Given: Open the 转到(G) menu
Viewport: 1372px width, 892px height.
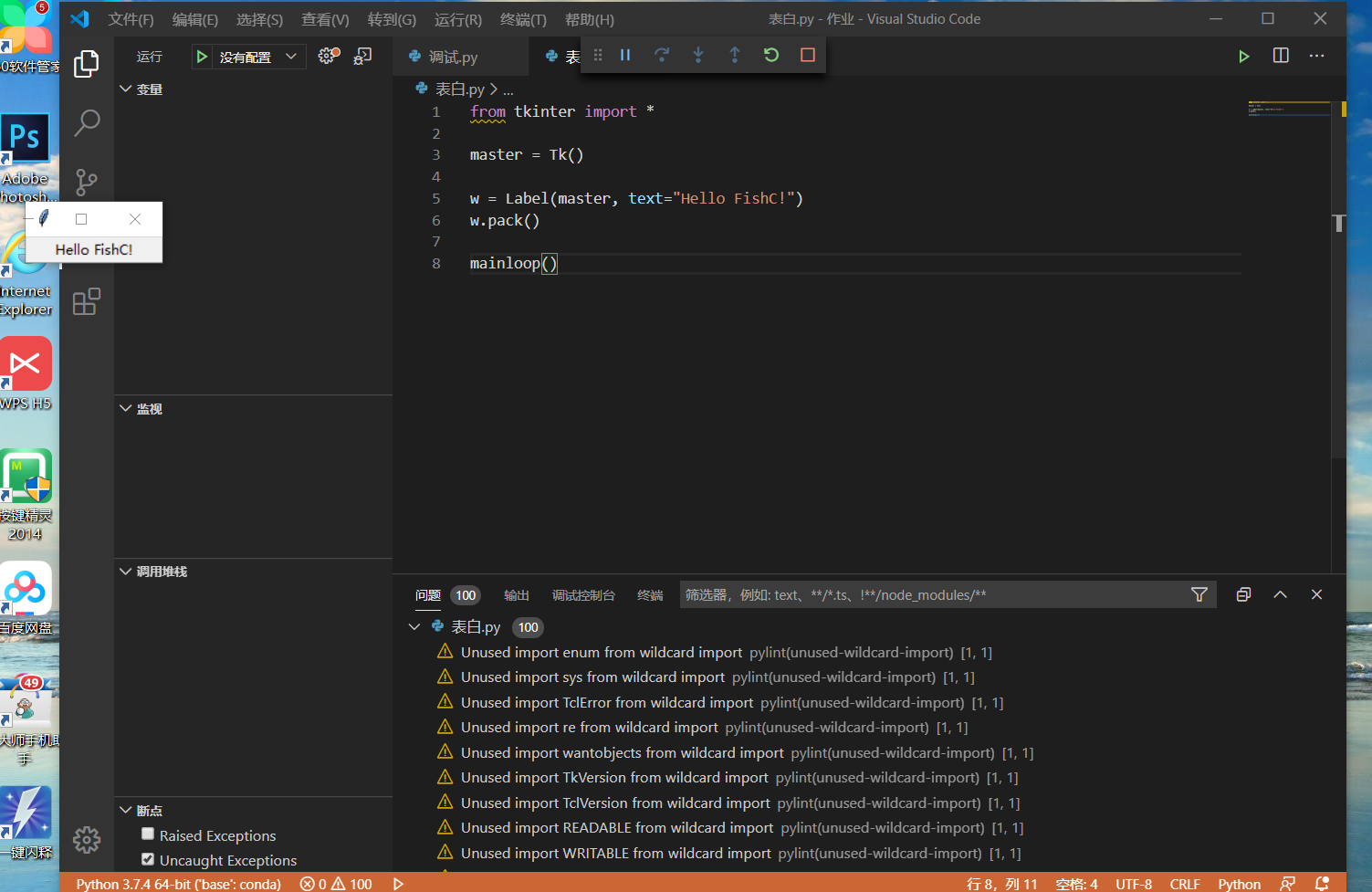Looking at the screenshot, I should 392,19.
